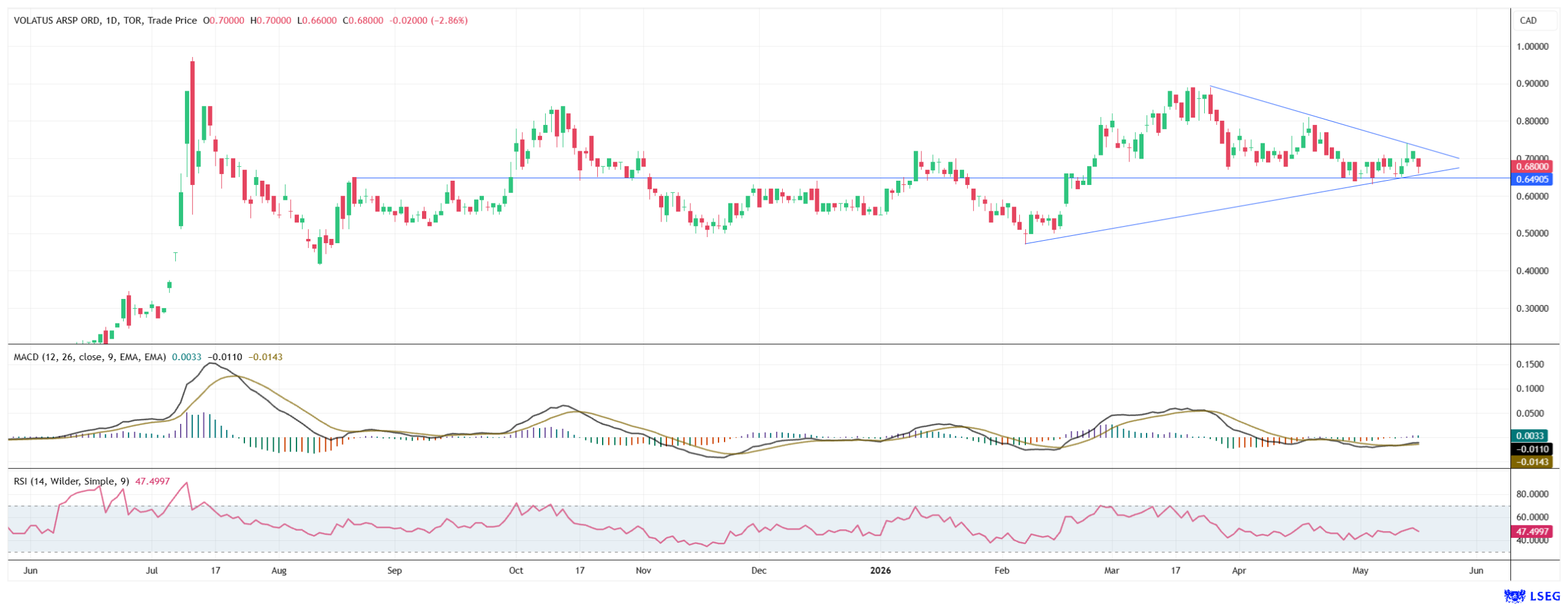Click the 0.80000 price axis label

pos(1532,121)
